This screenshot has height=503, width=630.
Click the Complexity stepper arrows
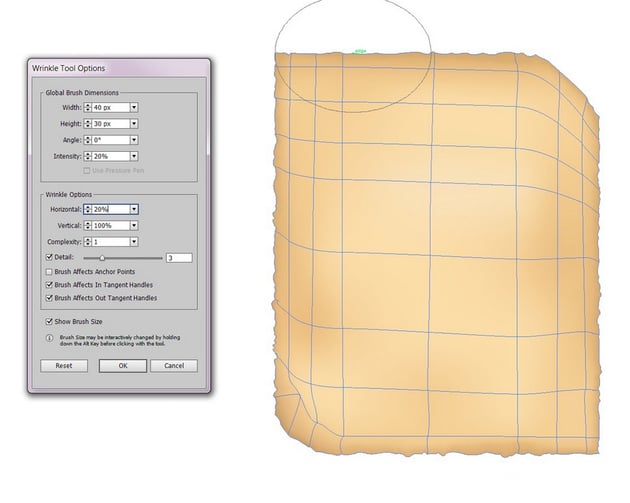(x=88, y=242)
